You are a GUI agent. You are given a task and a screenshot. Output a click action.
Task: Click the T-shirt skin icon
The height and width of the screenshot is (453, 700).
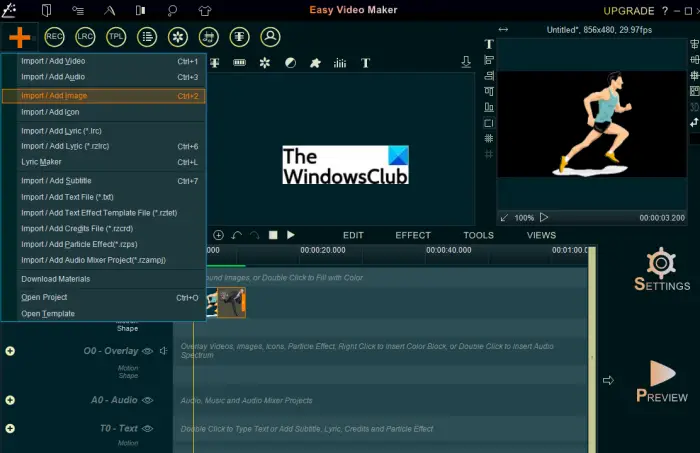(x=205, y=10)
